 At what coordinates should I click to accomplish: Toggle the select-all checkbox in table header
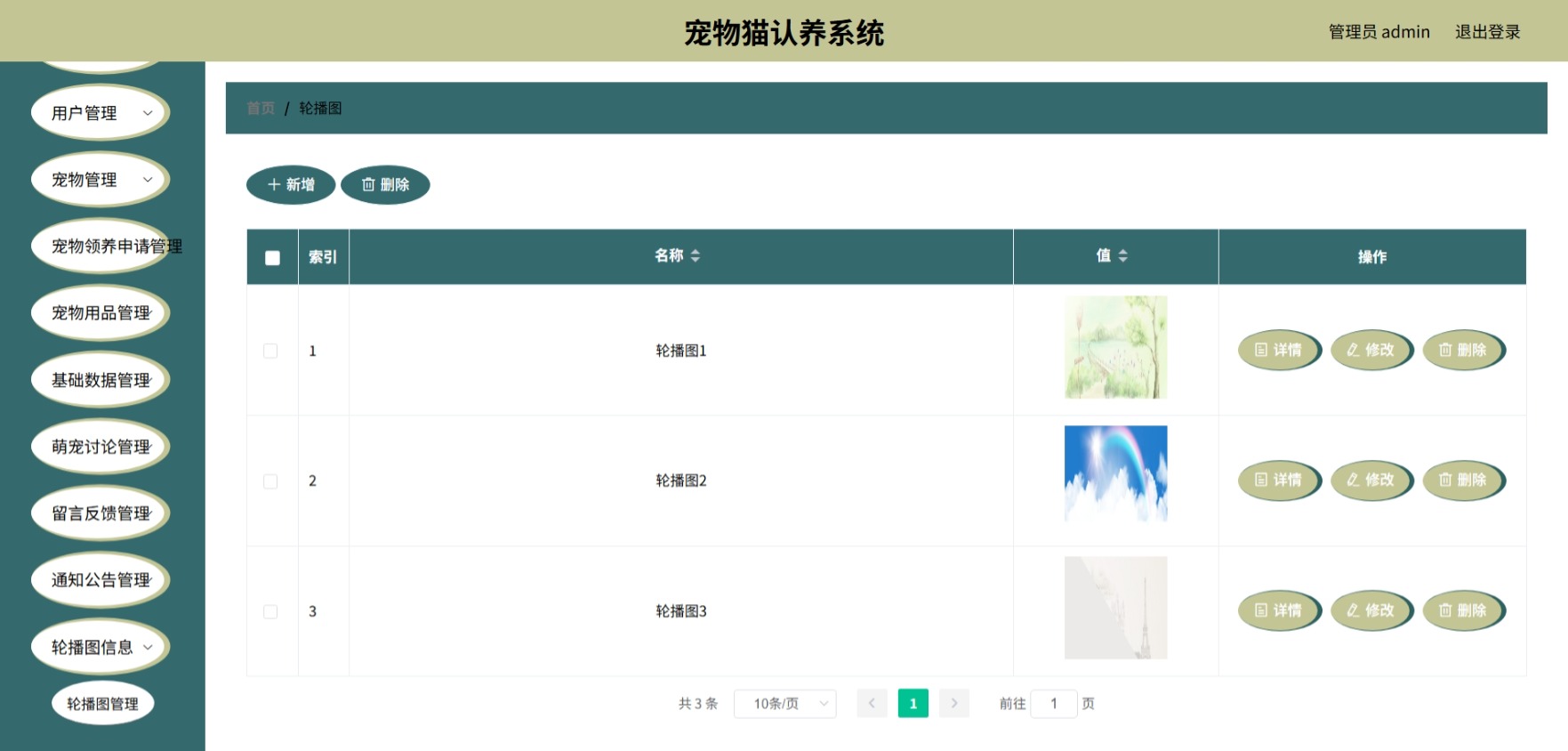click(272, 258)
